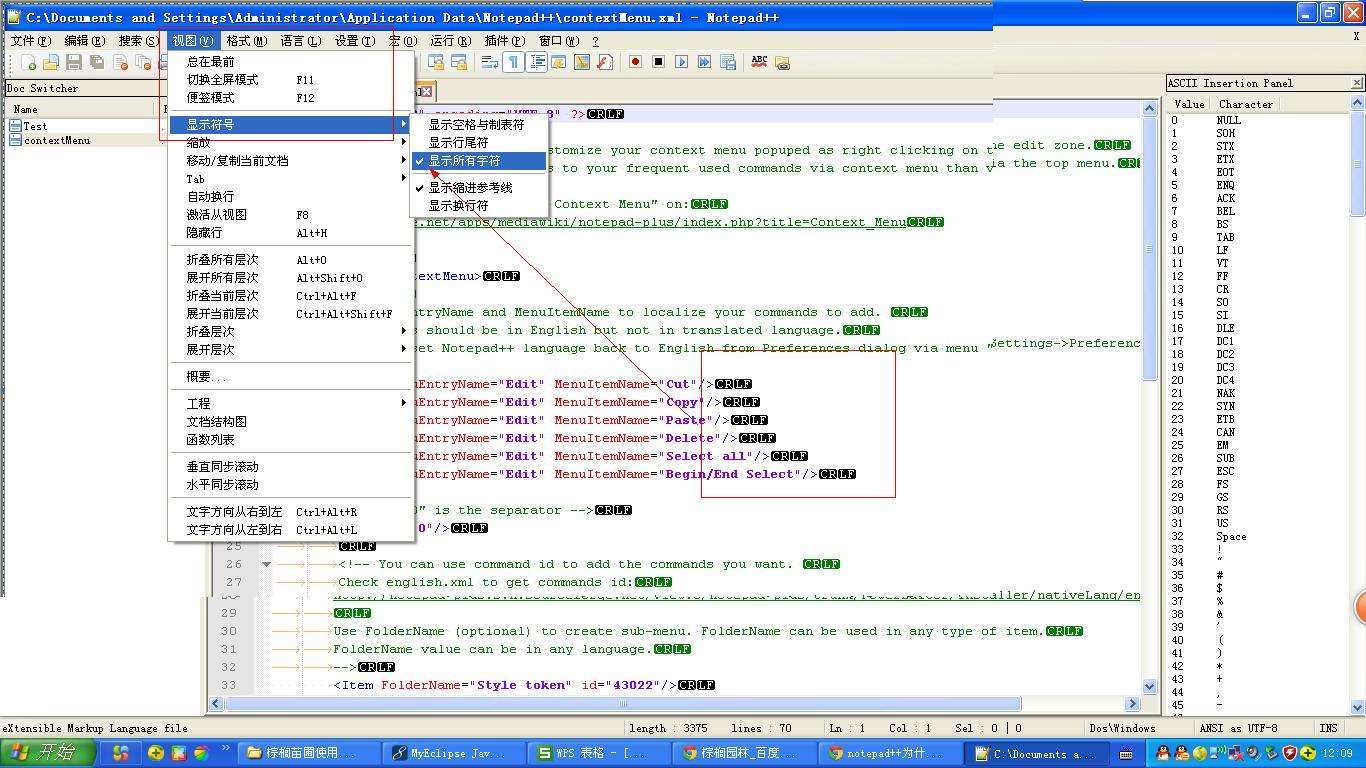The width and height of the screenshot is (1366, 768).
Task: Click the ABC spell check toolbar icon
Action: (759, 62)
